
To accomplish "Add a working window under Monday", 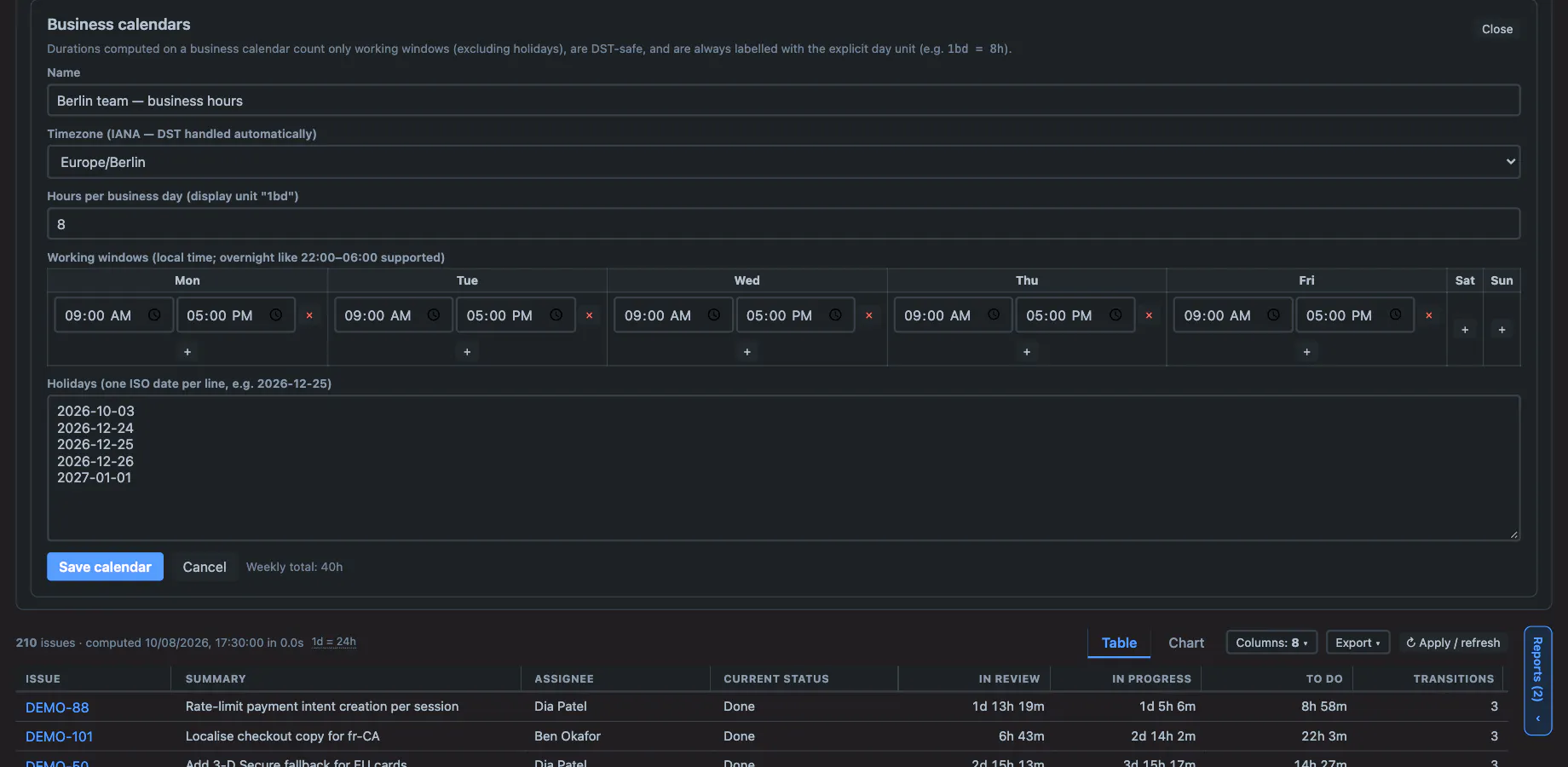I will coord(187,352).
